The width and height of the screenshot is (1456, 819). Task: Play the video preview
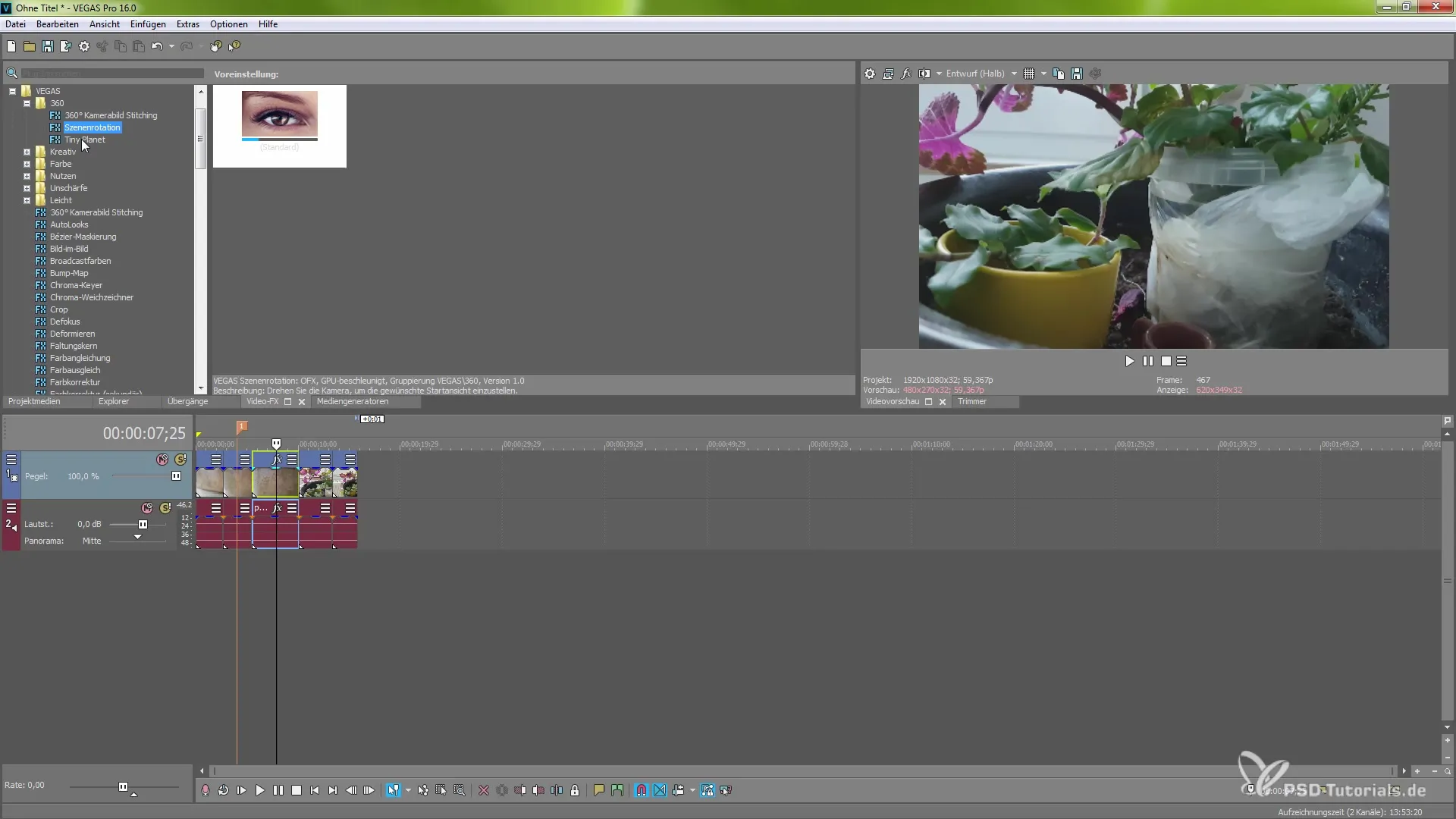click(1130, 362)
